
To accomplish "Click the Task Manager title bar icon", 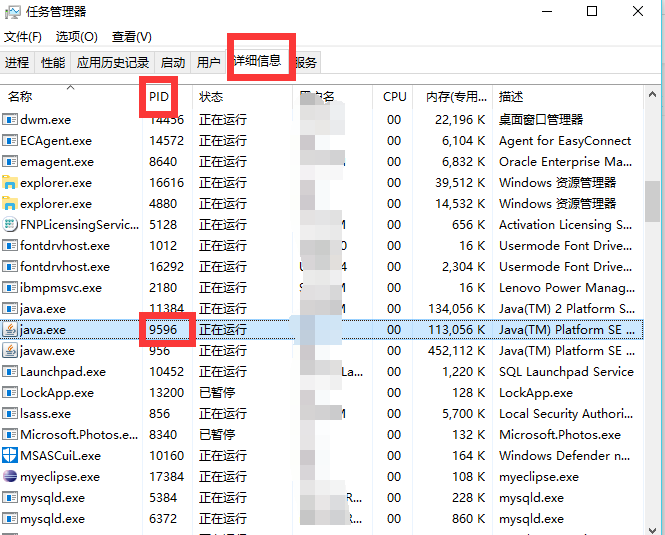I will (x=12, y=12).
